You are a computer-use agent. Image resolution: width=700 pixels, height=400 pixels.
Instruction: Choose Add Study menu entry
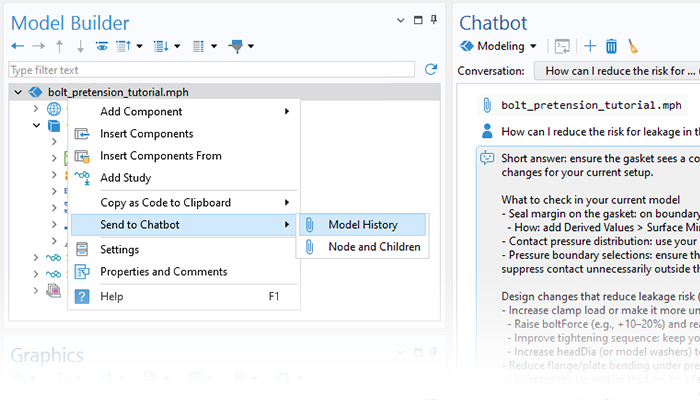coord(184,178)
